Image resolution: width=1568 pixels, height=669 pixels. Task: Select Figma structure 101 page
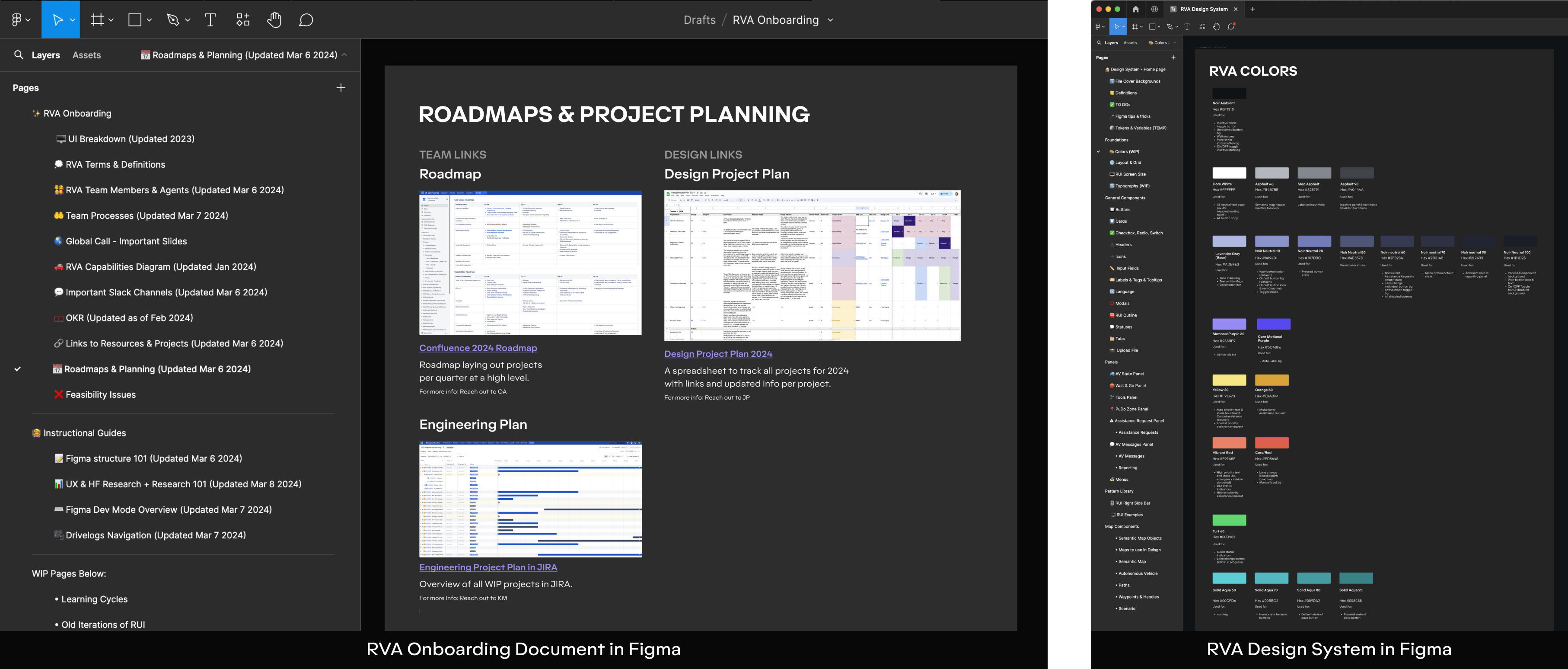click(x=148, y=459)
